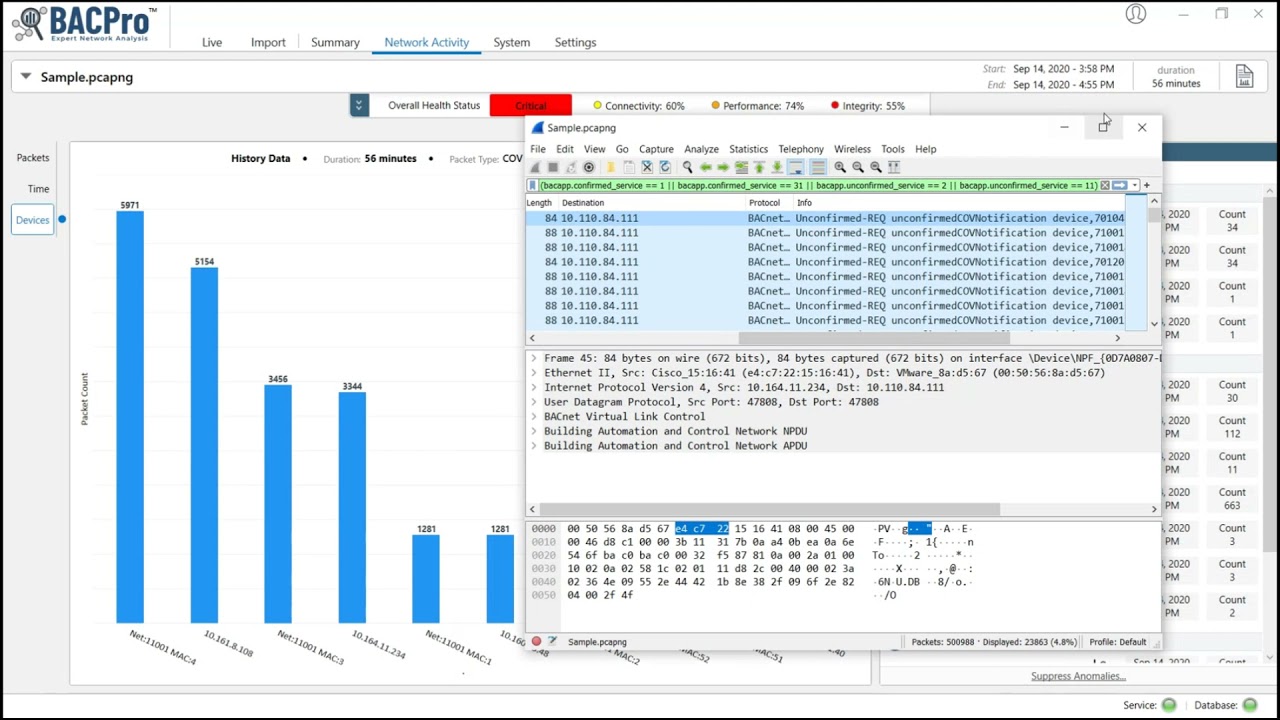Switch to BACPro System tab
This screenshot has height=720, width=1280.
[511, 42]
